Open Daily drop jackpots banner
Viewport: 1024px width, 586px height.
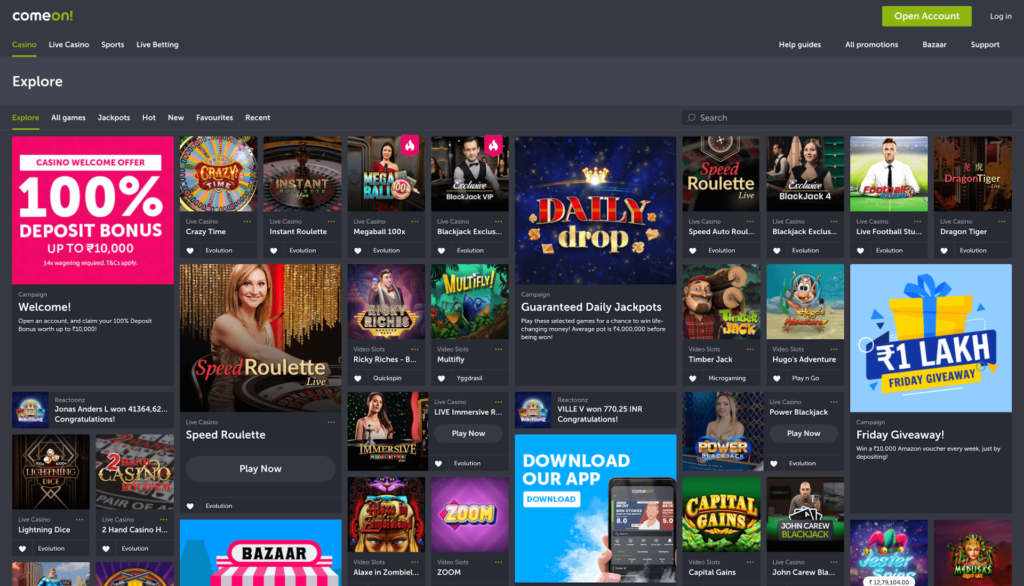[596, 210]
